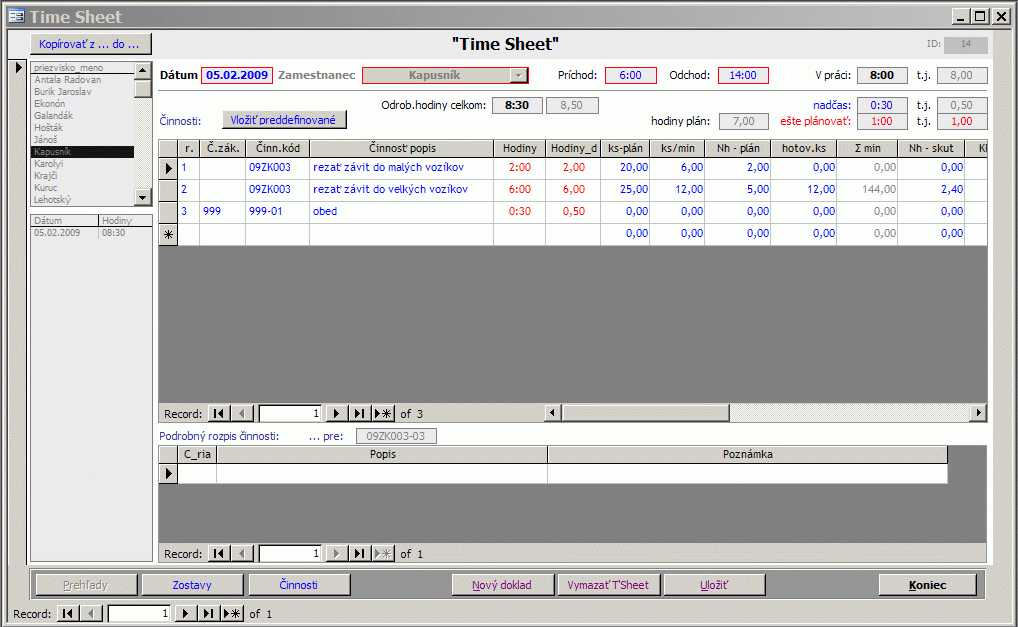This screenshot has width=1018, height=627.
Task: Click the Dátum field 05.02.2009
Action: [237, 75]
